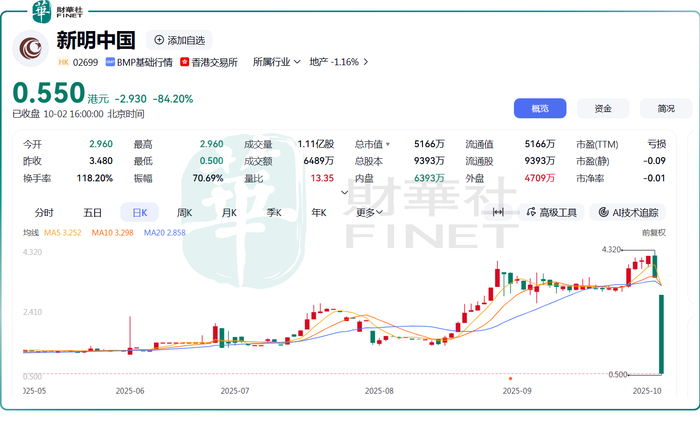Click the 新明中国 company logo icon
The height and width of the screenshot is (421, 700).
coord(30,48)
